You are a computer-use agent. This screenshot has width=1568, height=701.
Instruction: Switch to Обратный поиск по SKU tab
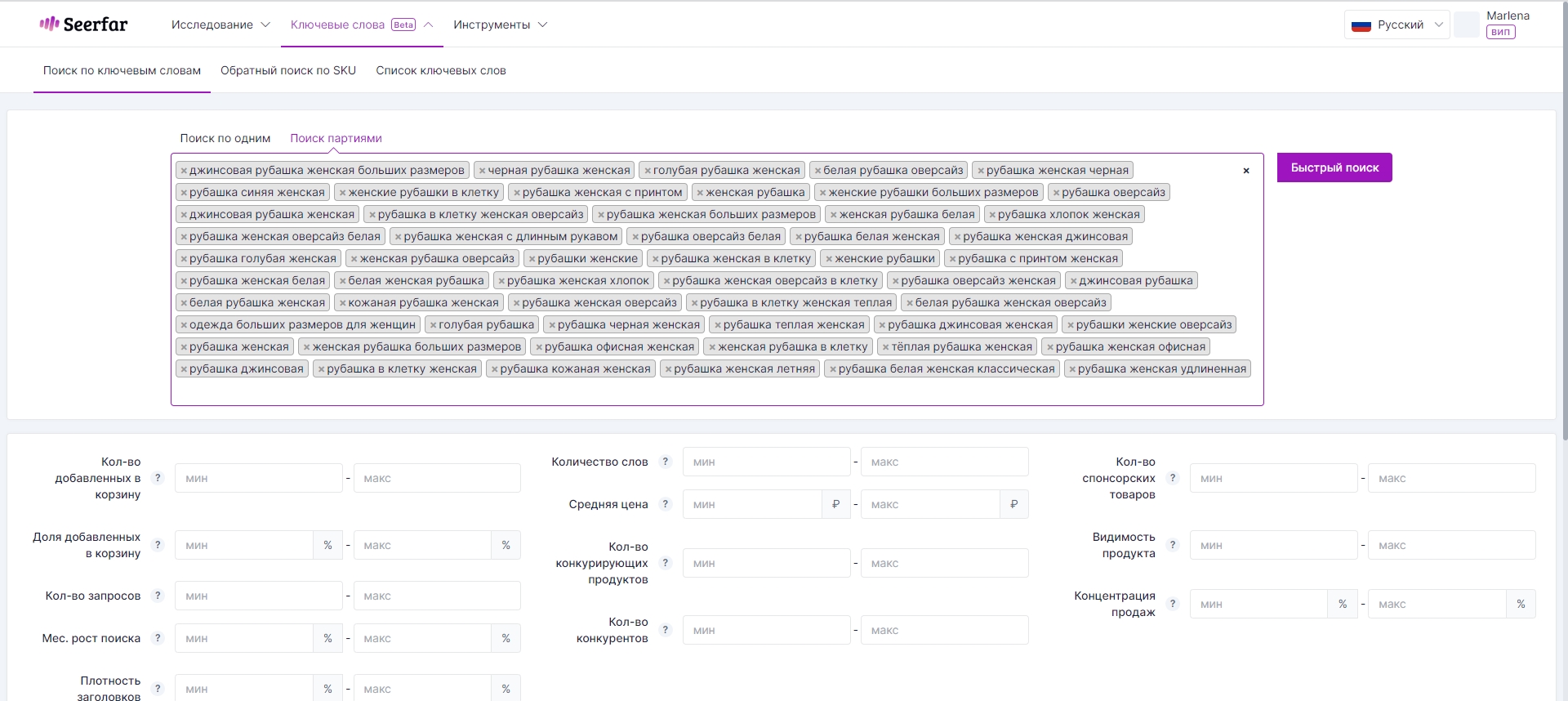pyautogui.click(x=288, y=70)
